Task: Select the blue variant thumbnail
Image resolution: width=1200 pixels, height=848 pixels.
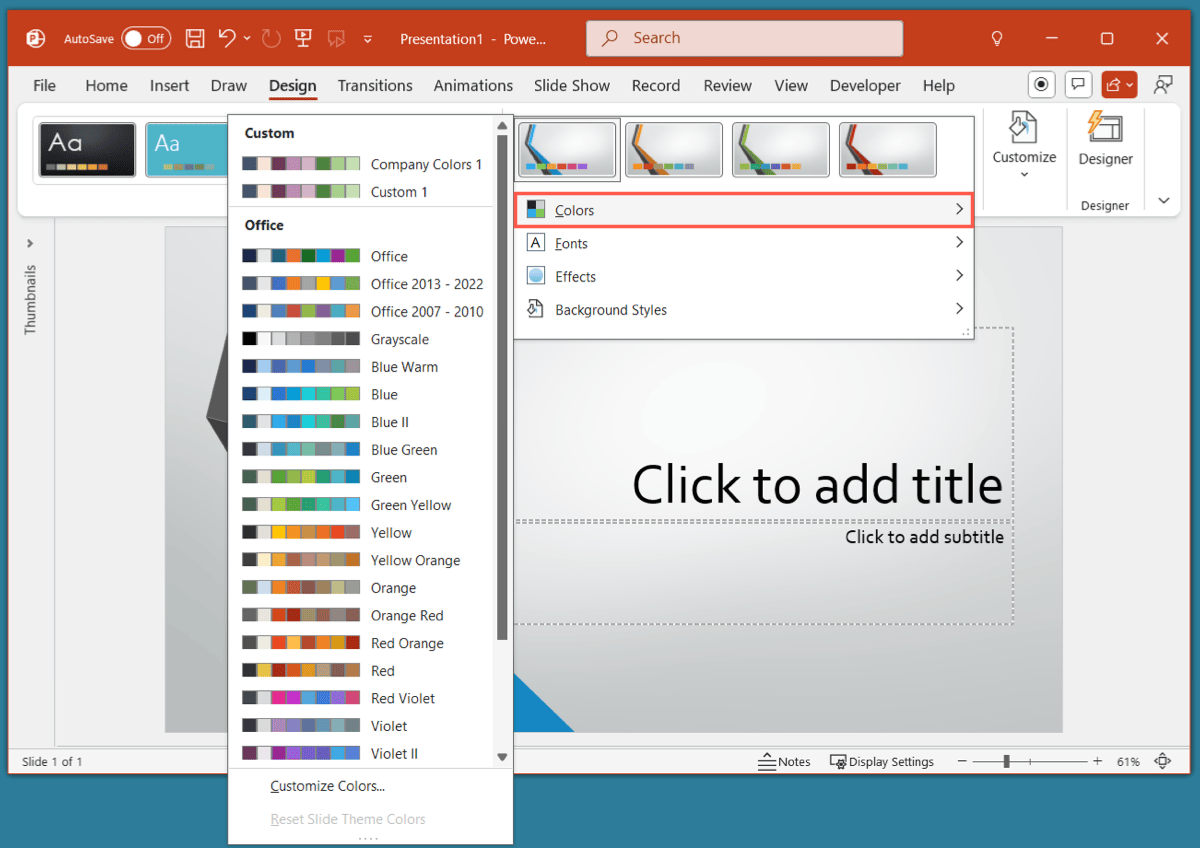Action: coord(568,150)
